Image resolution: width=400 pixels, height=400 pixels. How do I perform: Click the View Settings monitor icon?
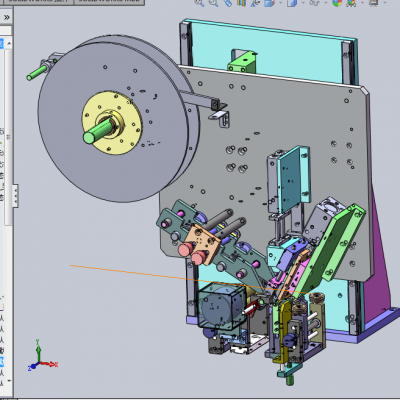tap(373, 3)
